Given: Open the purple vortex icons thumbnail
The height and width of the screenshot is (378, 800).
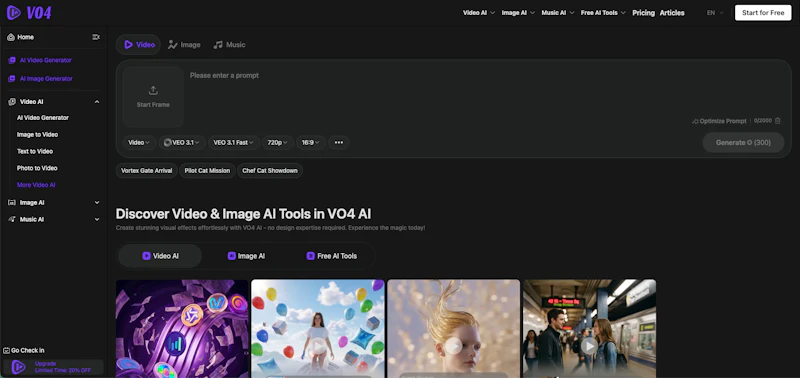Looking at the screenshot, I should [182, 329].
